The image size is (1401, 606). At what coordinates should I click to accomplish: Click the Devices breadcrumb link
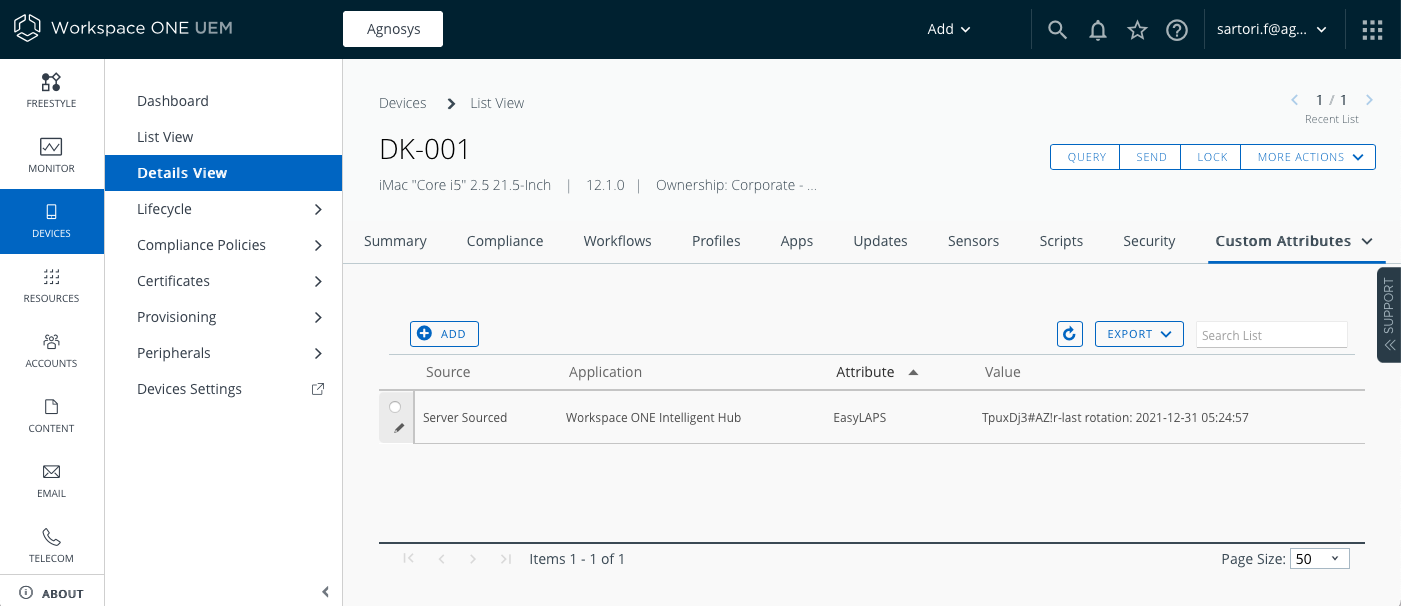402,103
